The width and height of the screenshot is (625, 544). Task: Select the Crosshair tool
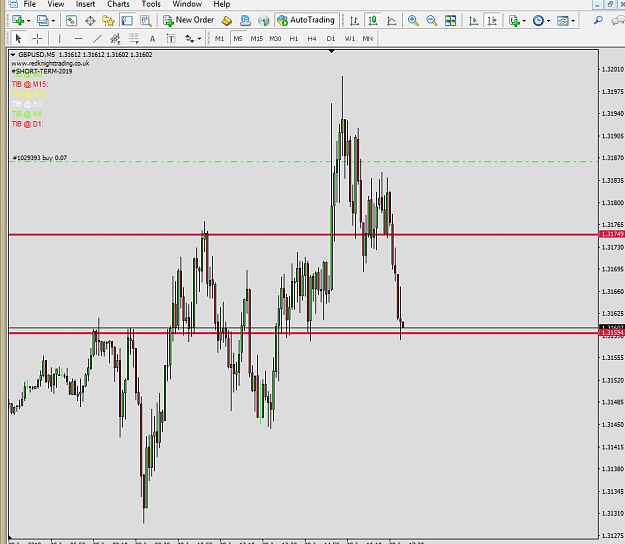point(37,39)
